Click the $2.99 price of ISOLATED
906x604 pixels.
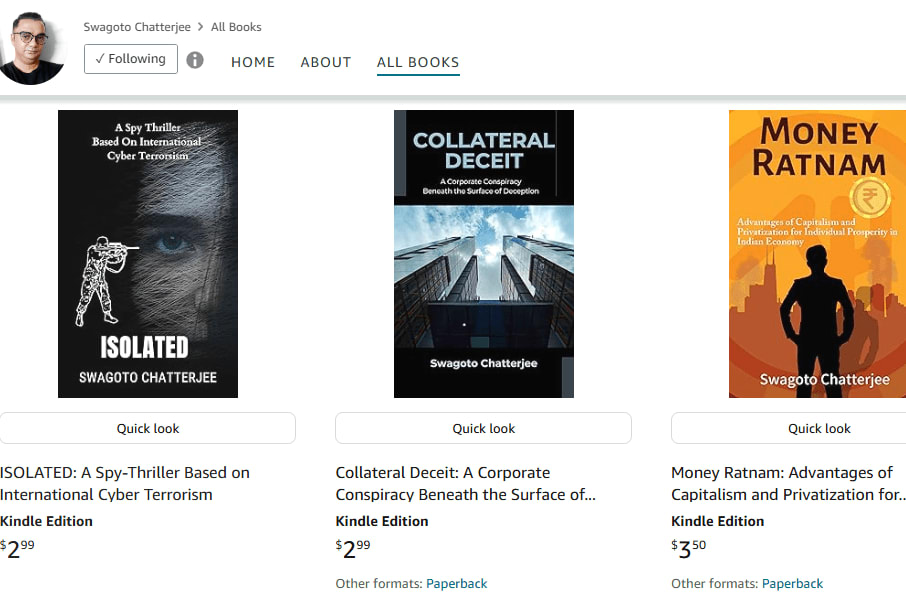[x=17, y=549]
